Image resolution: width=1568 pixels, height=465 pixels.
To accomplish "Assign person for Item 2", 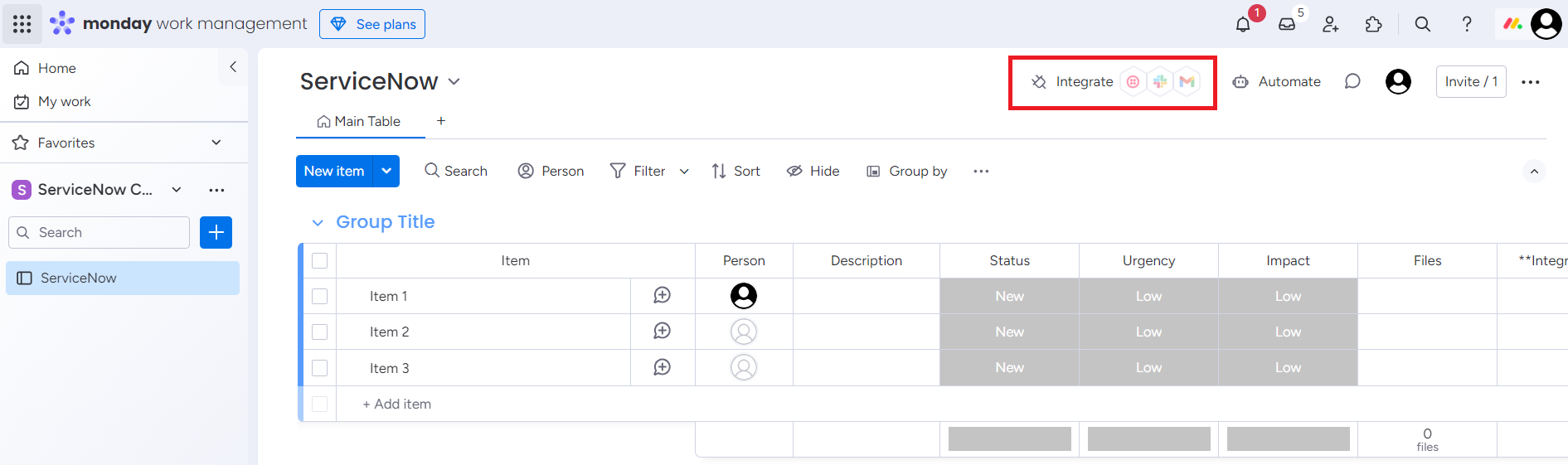I will pyautogui.click(x=744, y=332).
